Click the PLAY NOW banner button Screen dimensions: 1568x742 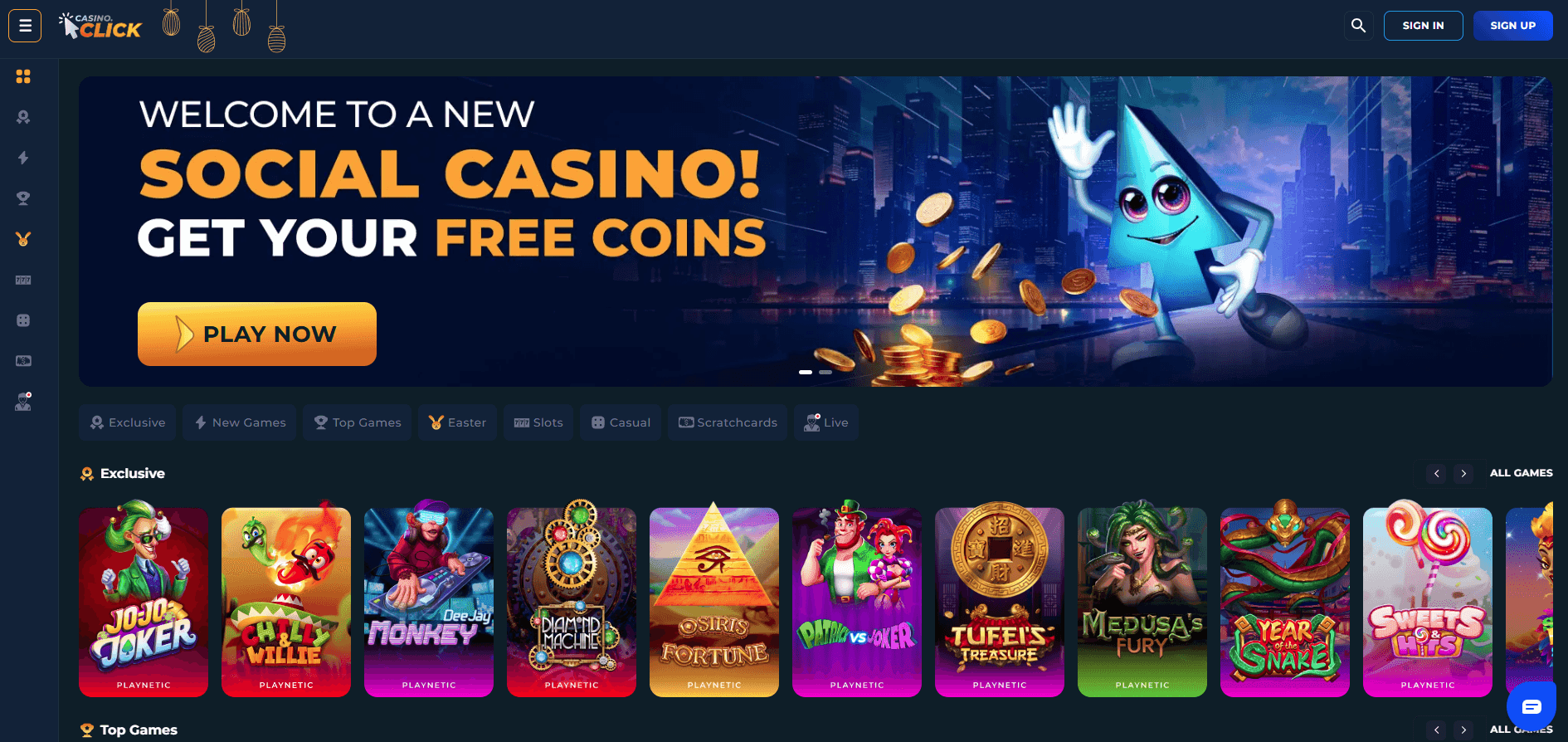pyautogui.click(x=257, y=334)
